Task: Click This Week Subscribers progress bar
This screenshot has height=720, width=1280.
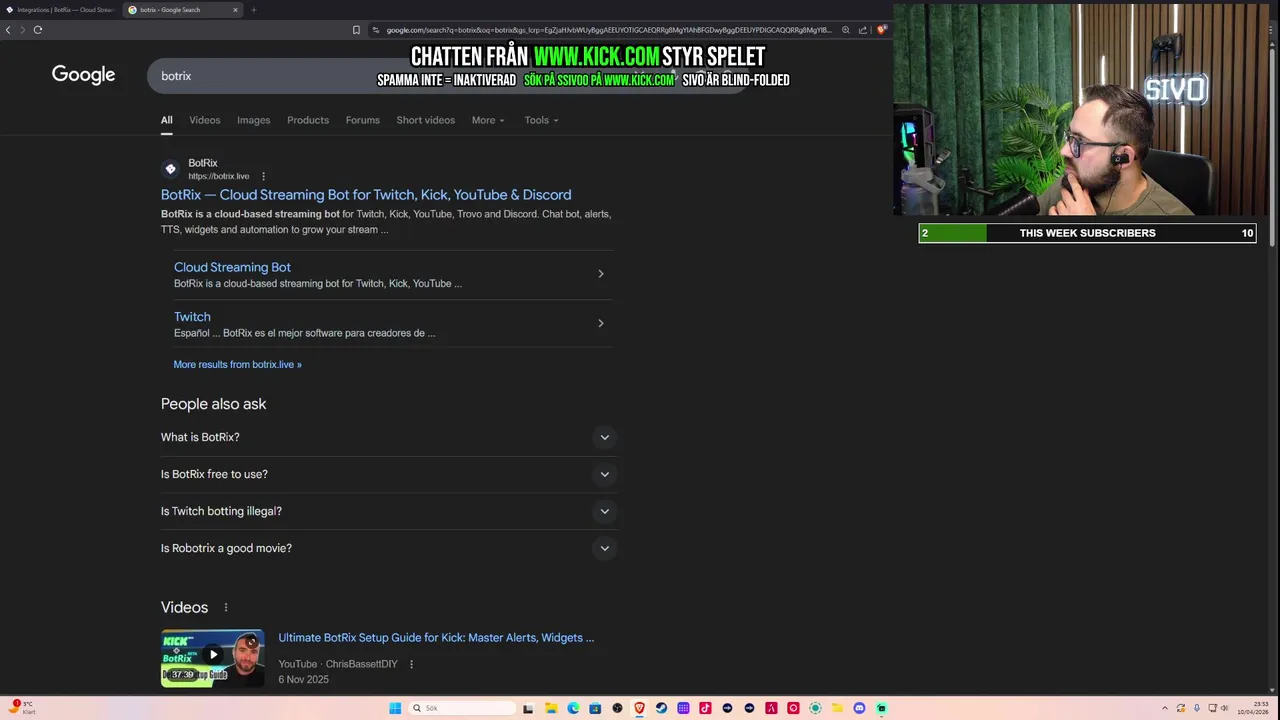Action: (1087, 233)
